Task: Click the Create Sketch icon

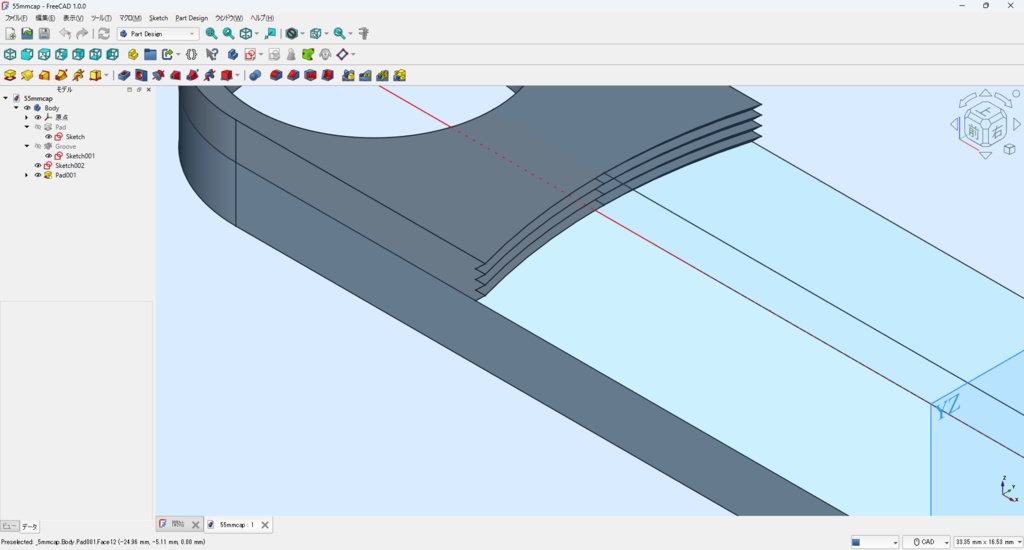Action: [250, 54]
